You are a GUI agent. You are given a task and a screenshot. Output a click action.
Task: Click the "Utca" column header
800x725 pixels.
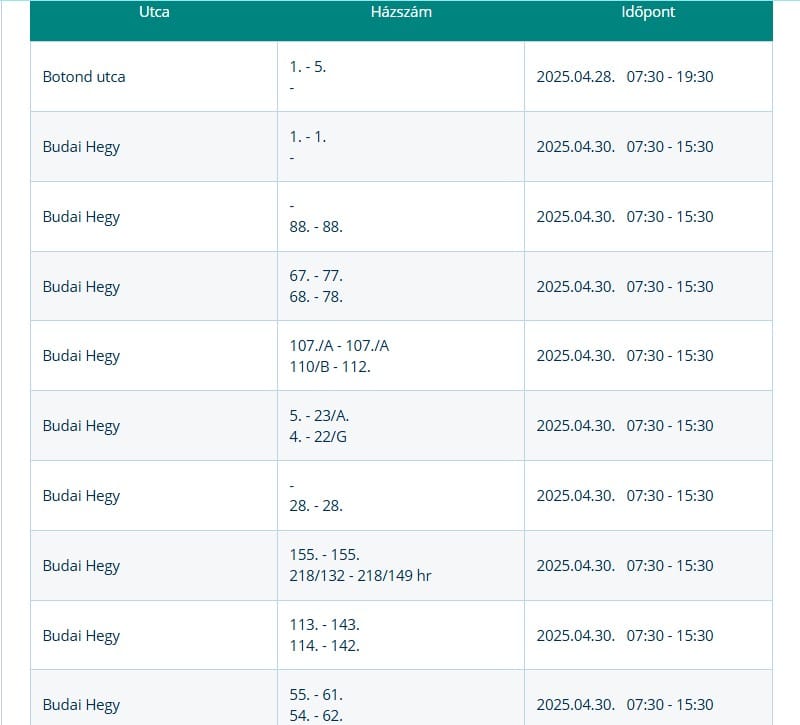click(153, 13)
